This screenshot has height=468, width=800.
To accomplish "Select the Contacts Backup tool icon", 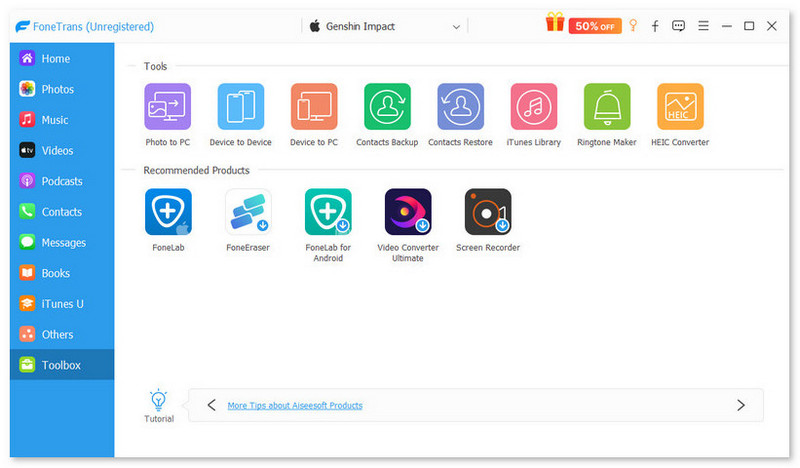I will 387,107.
